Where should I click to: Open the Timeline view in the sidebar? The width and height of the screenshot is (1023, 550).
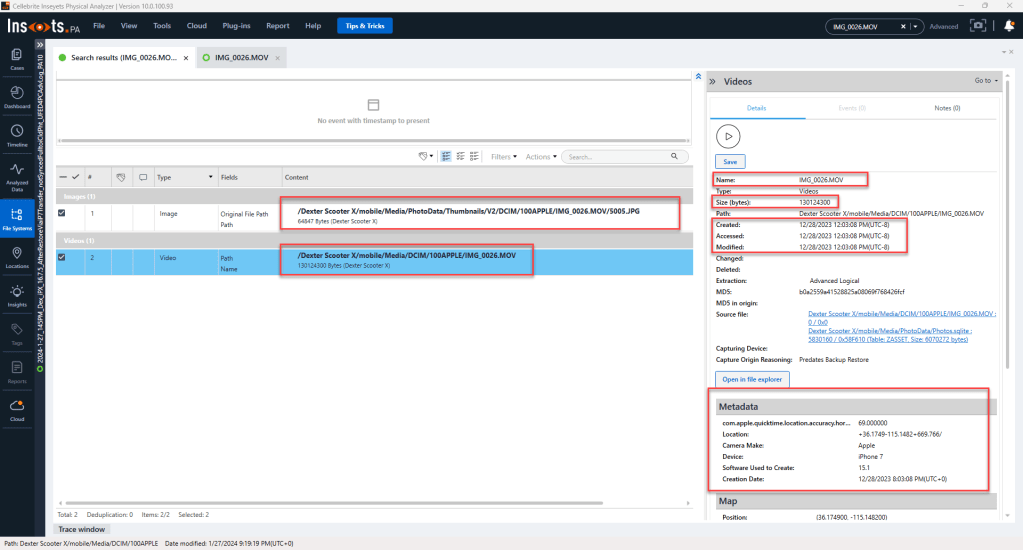[x=17, y=135]
